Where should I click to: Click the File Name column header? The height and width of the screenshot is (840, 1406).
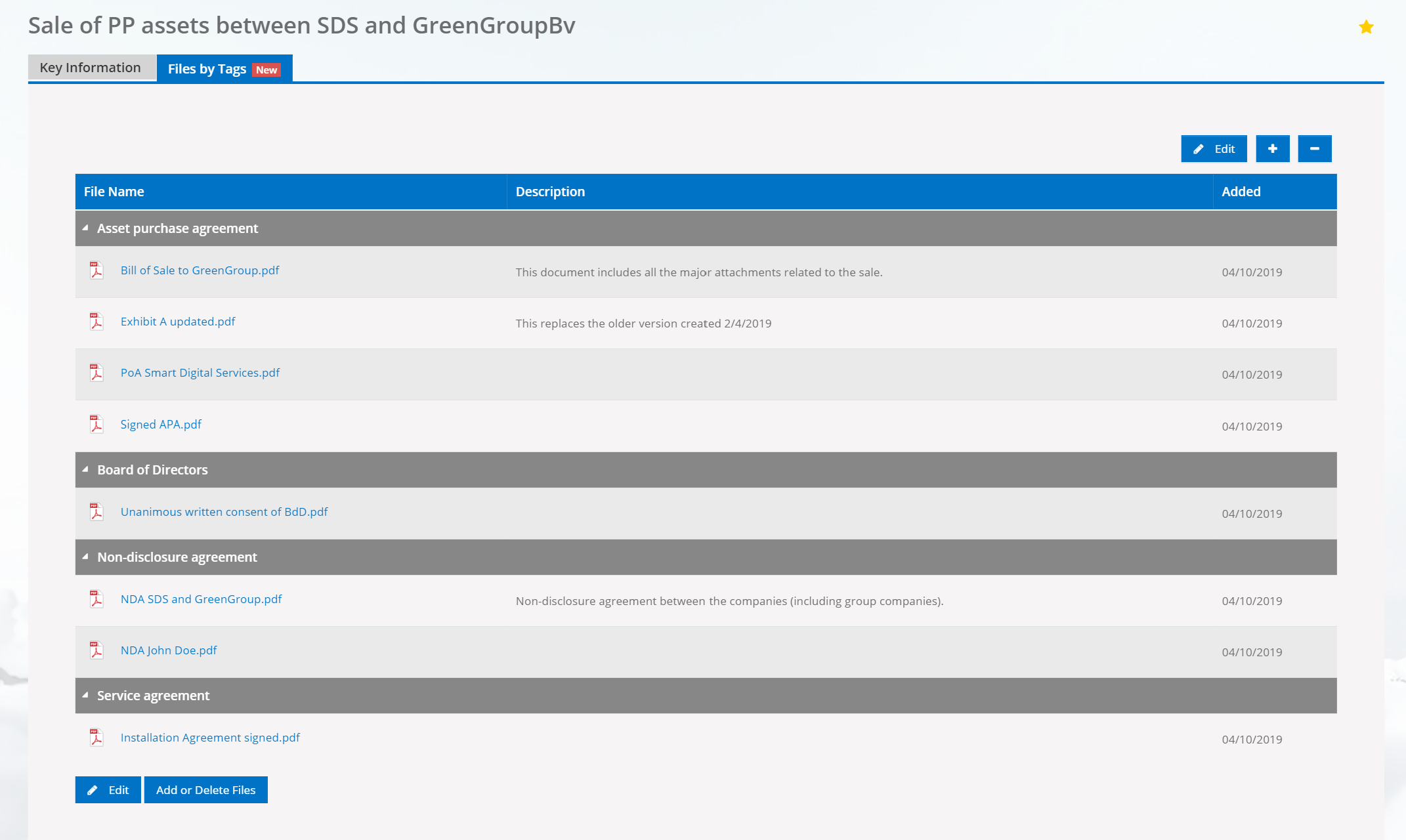[114, 192]
